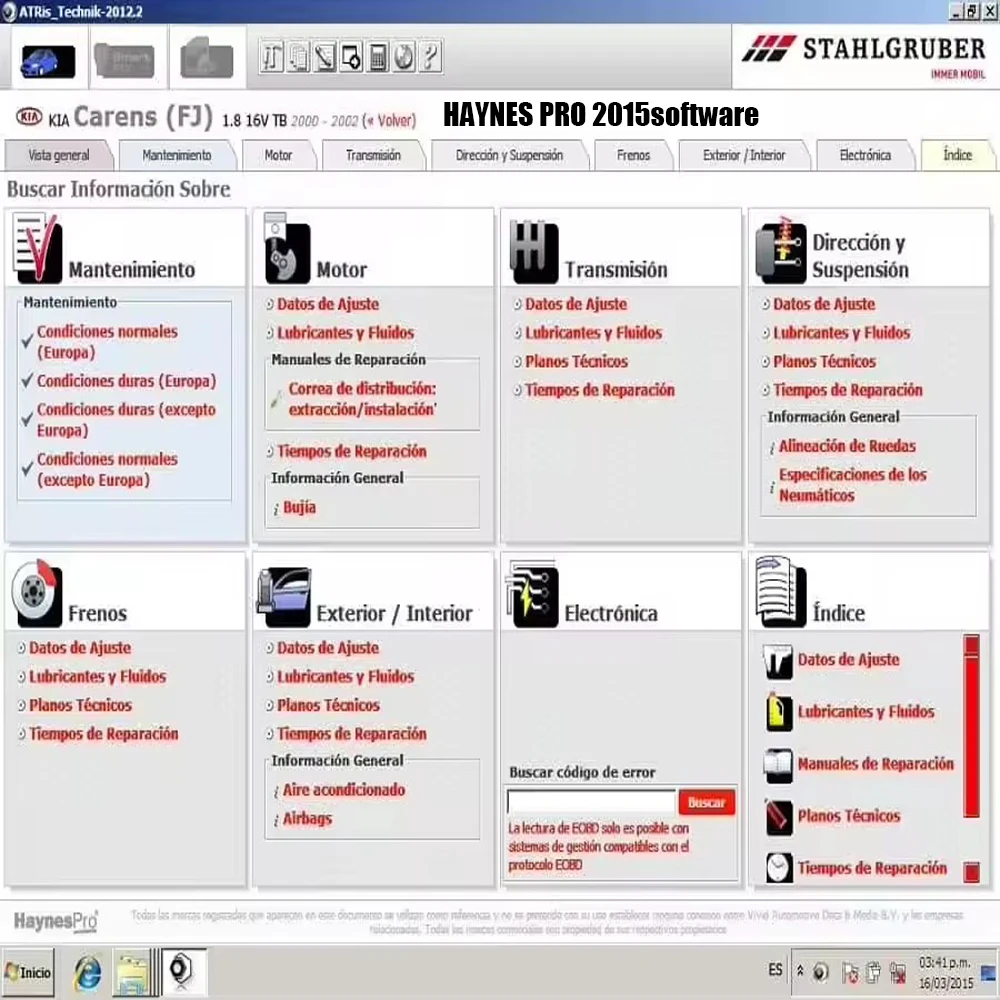This screenshot has width=1000, height=1000.
Task: Open the file explorer folder taskbar icon
Action: [x=132, y=974]
